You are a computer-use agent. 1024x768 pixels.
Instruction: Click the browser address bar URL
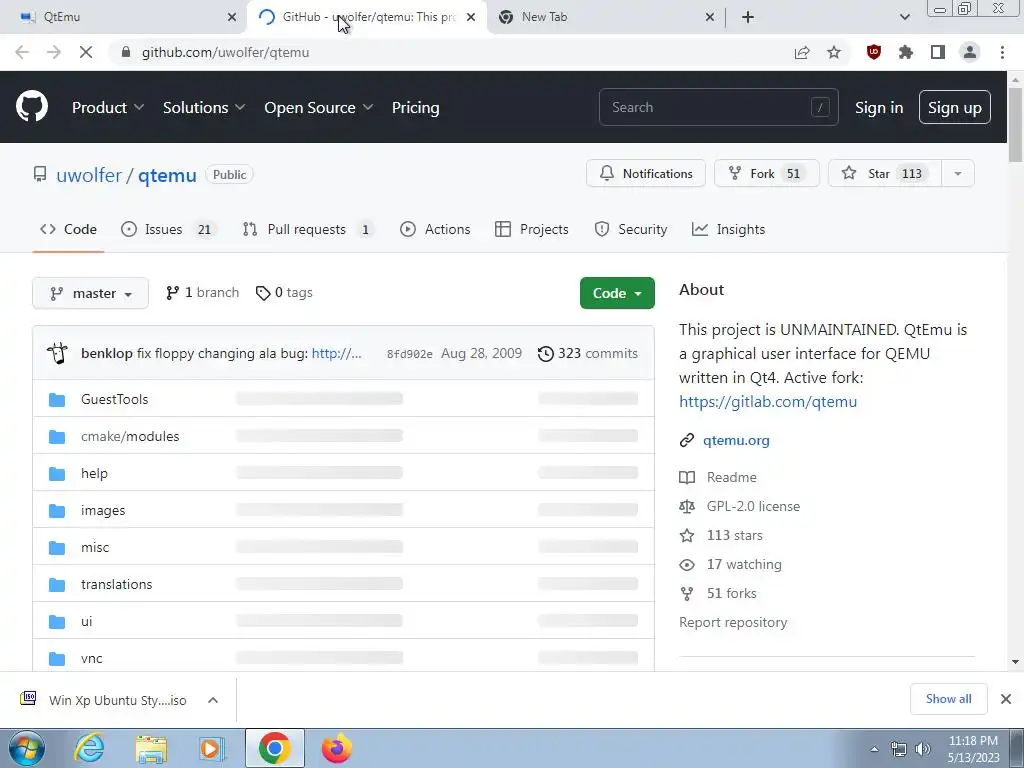225,52
